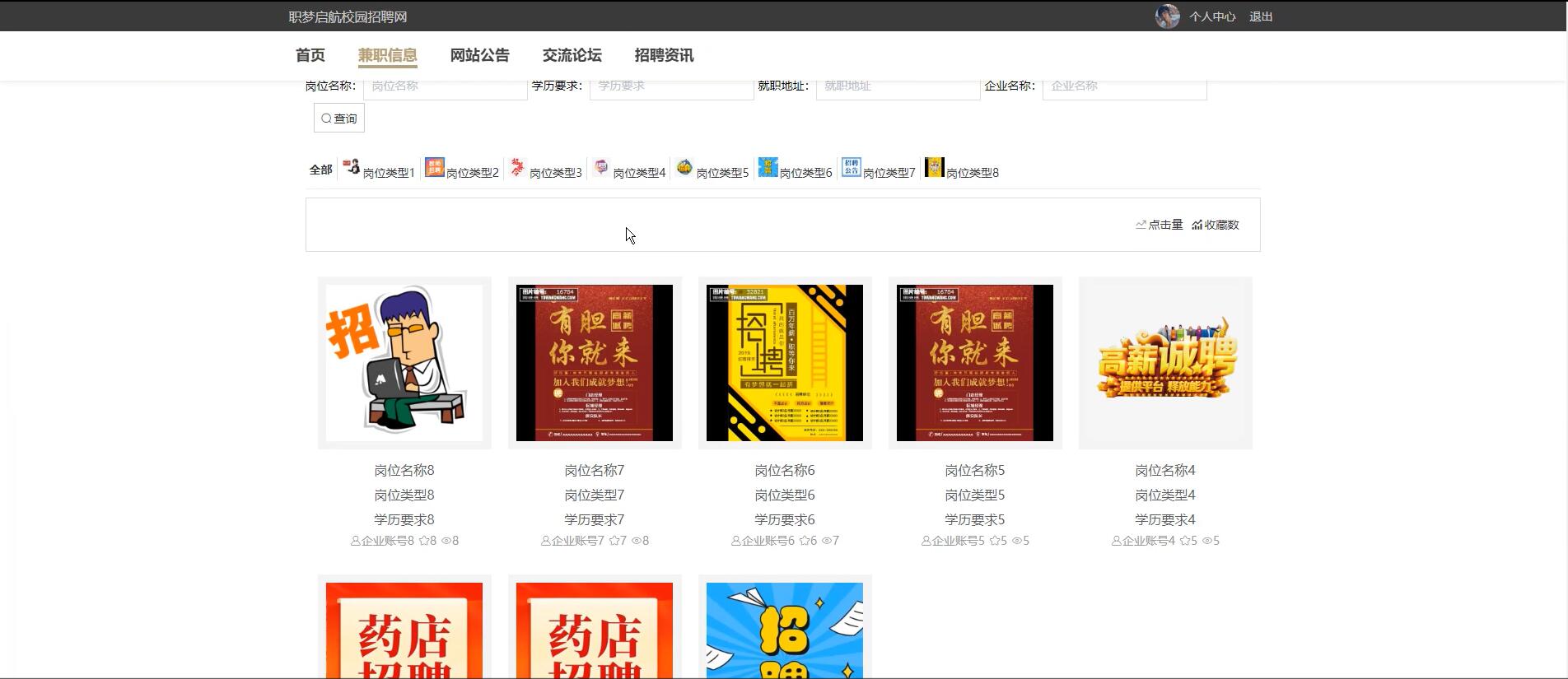Open the 岗位名称7 red poster thumbnail
Screen dimensions: 1568x679
595,363
